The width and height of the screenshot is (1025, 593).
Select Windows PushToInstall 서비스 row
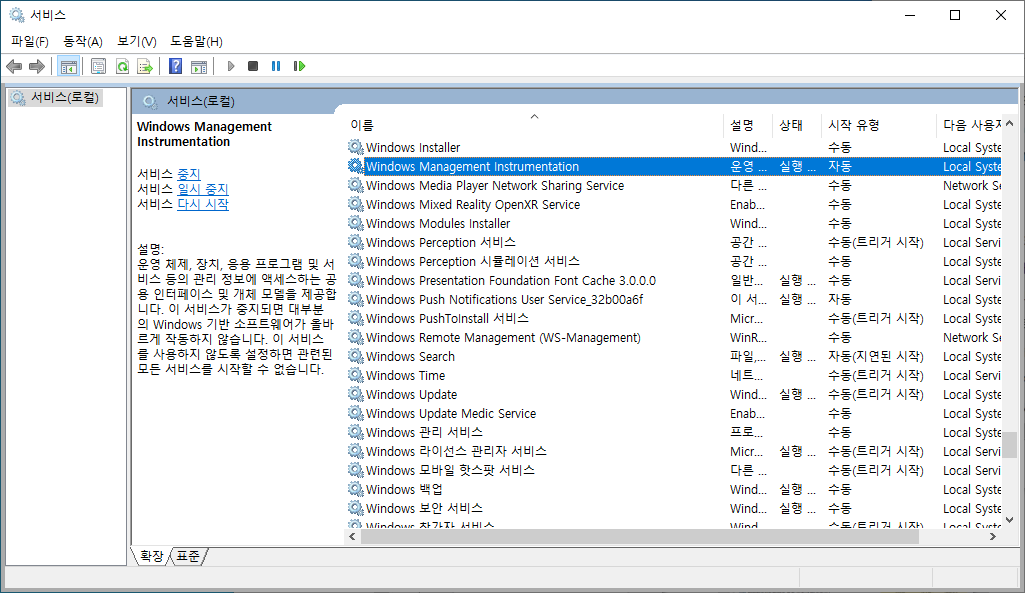pos(674,318)
